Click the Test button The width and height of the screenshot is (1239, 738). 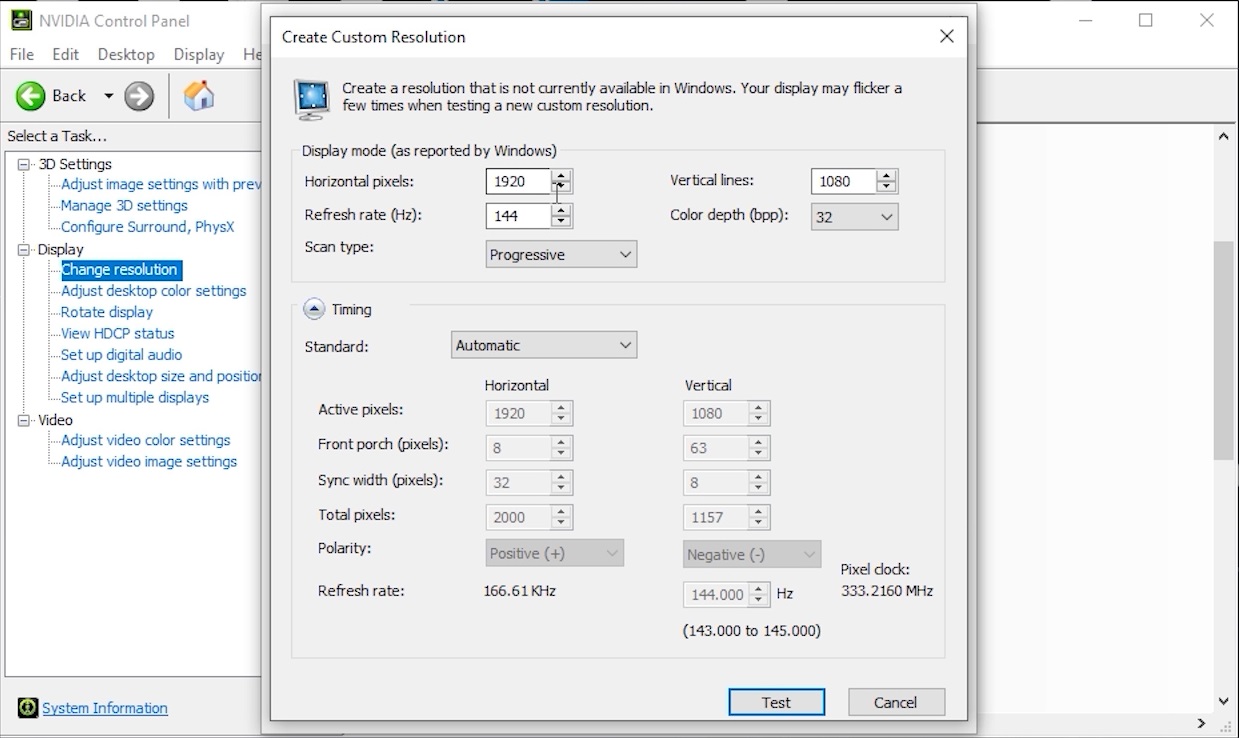tap(776, 702)
